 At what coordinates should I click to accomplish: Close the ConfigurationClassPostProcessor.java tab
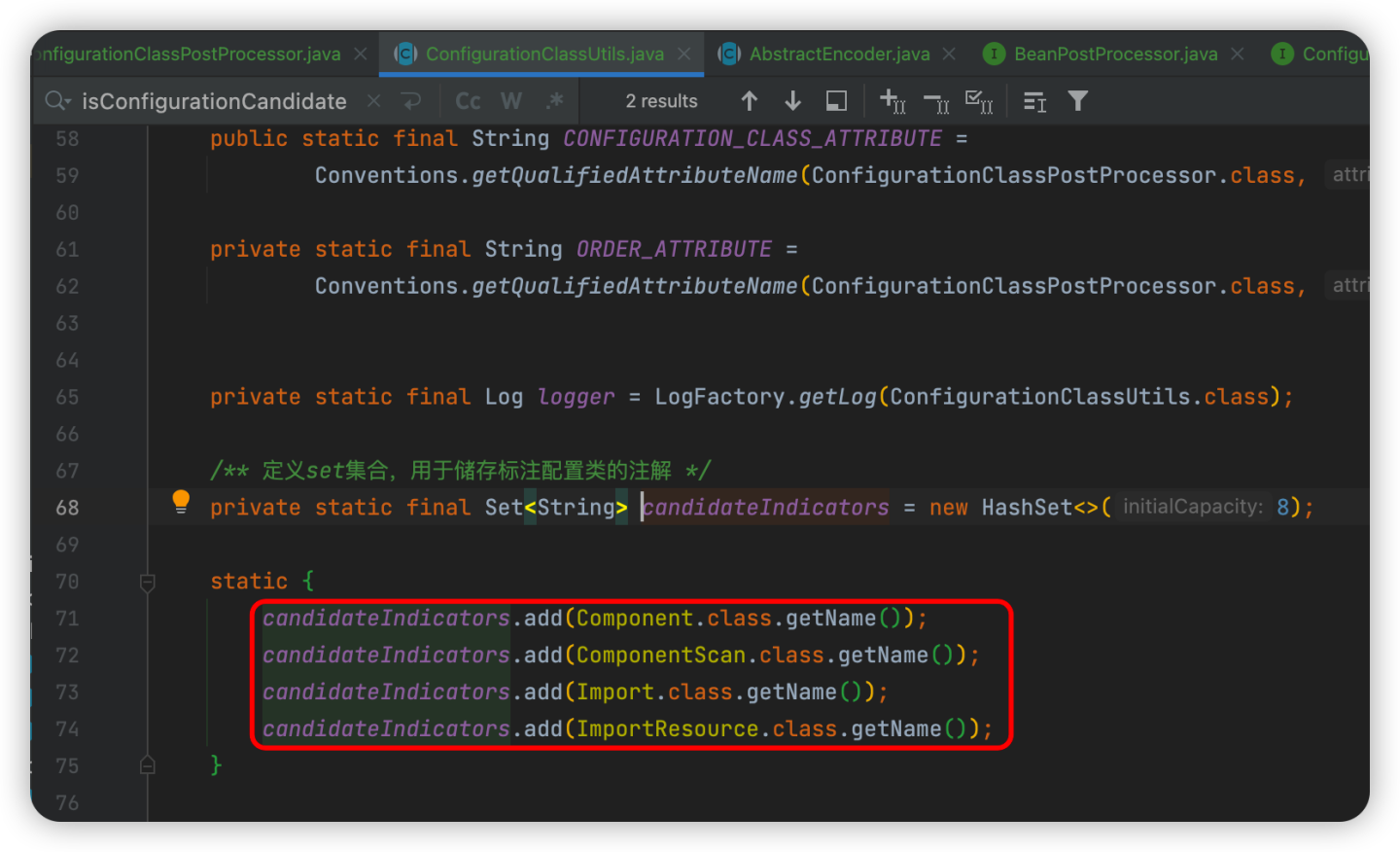point(361,54)
